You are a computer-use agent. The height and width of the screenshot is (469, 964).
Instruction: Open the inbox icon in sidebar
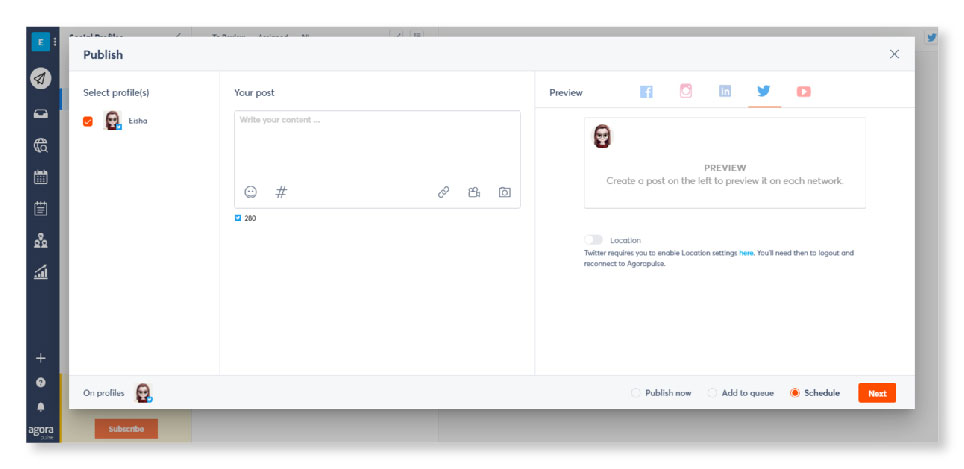click(41, 114)
